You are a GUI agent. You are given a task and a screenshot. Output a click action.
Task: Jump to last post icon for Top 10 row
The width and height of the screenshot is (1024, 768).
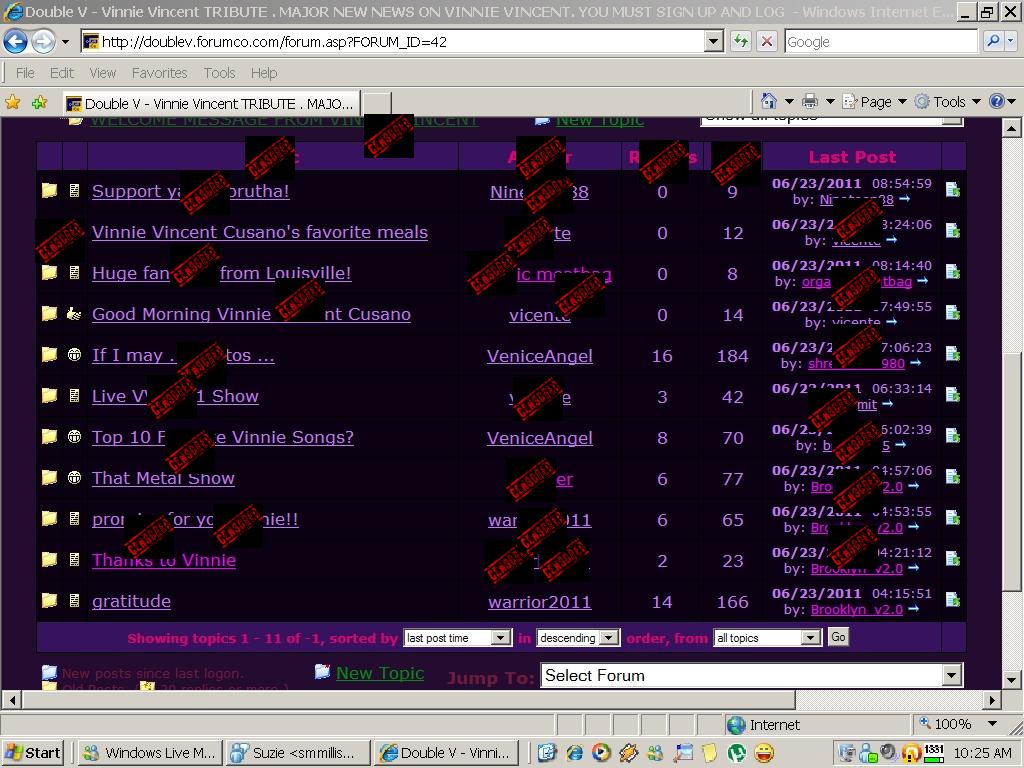(953, 436)
